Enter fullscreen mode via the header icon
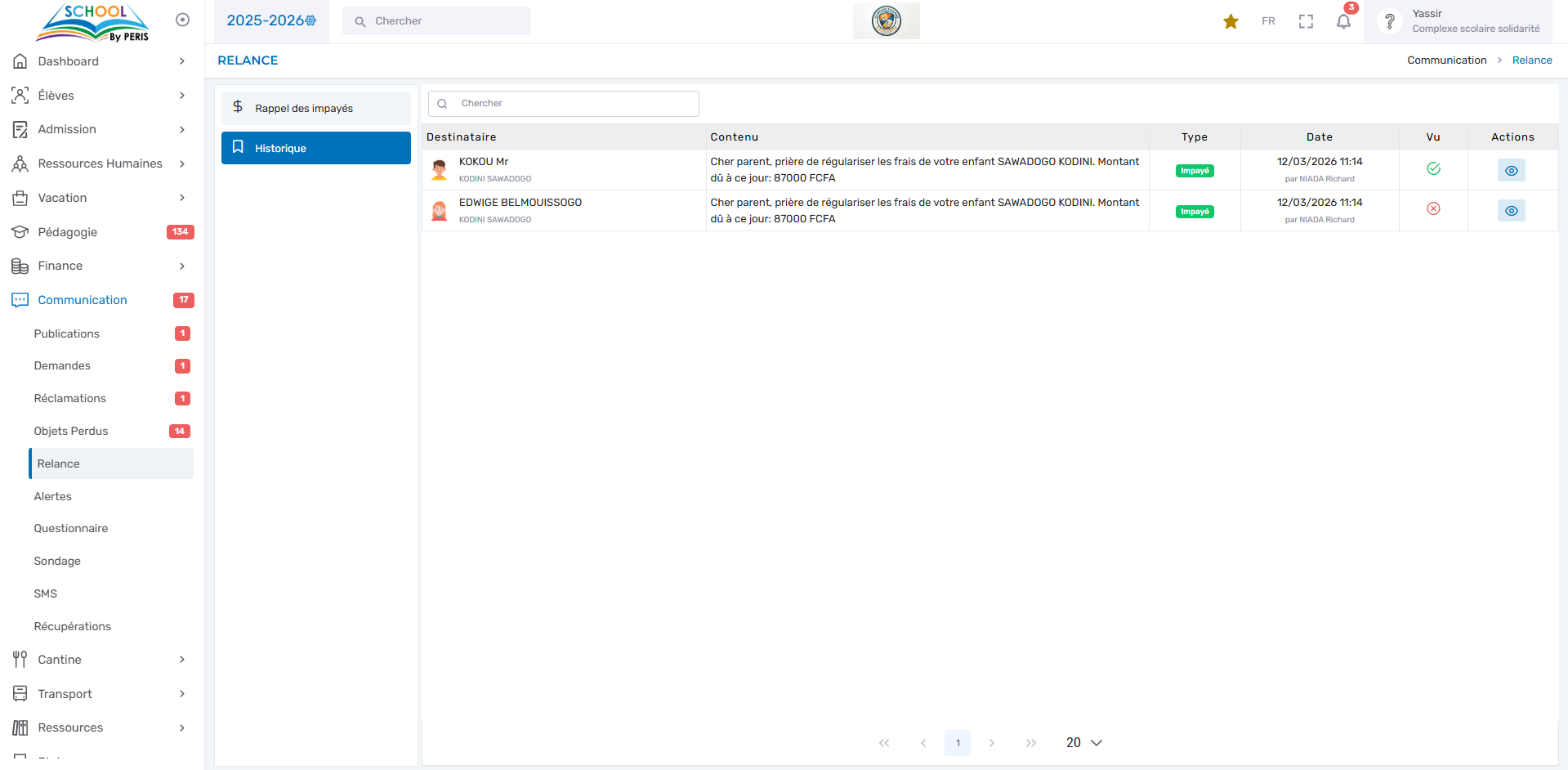Screen dimensions: 1568x770 1306,22
